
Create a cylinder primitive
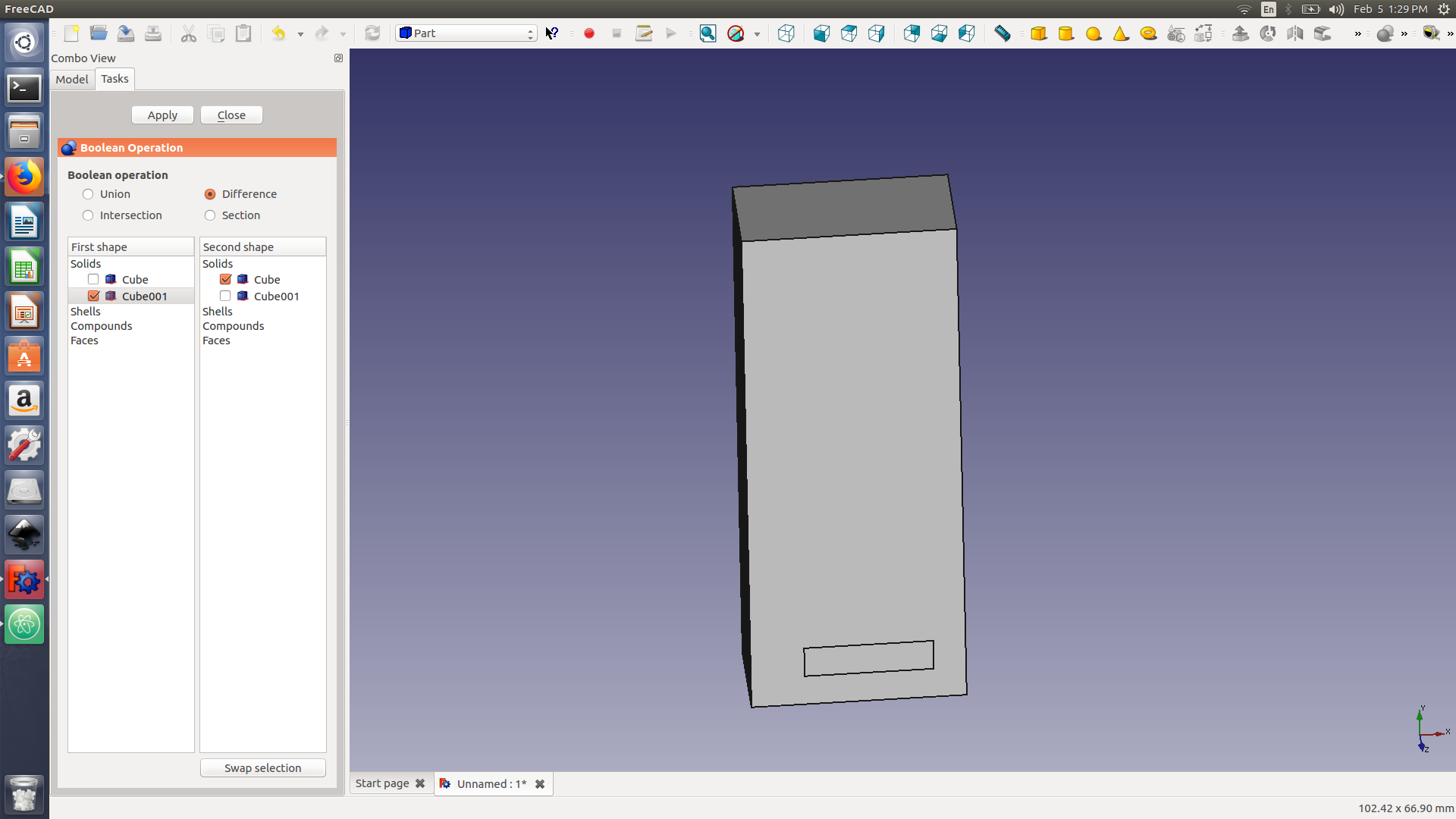1066,33
